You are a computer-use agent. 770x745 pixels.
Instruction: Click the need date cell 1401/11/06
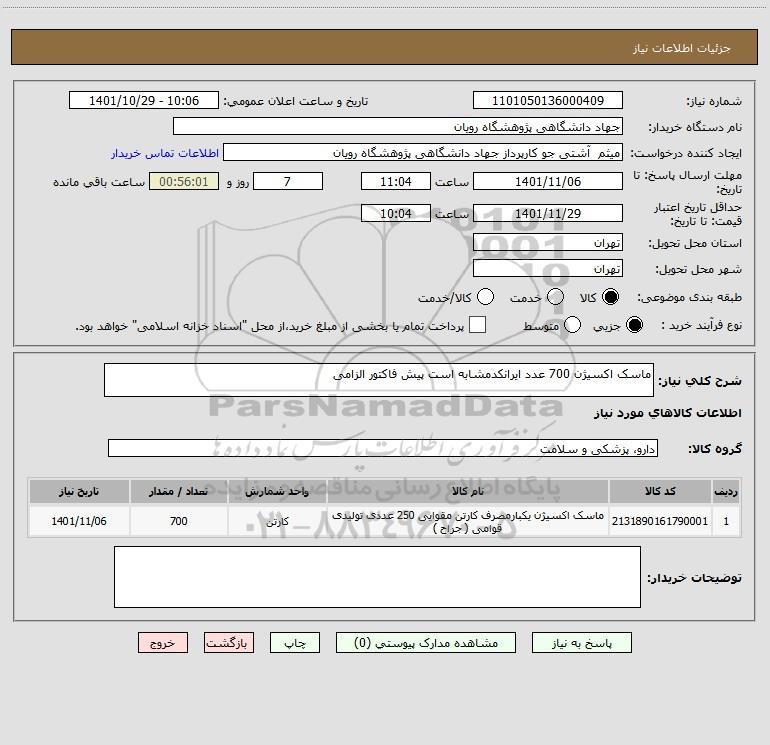79,521
